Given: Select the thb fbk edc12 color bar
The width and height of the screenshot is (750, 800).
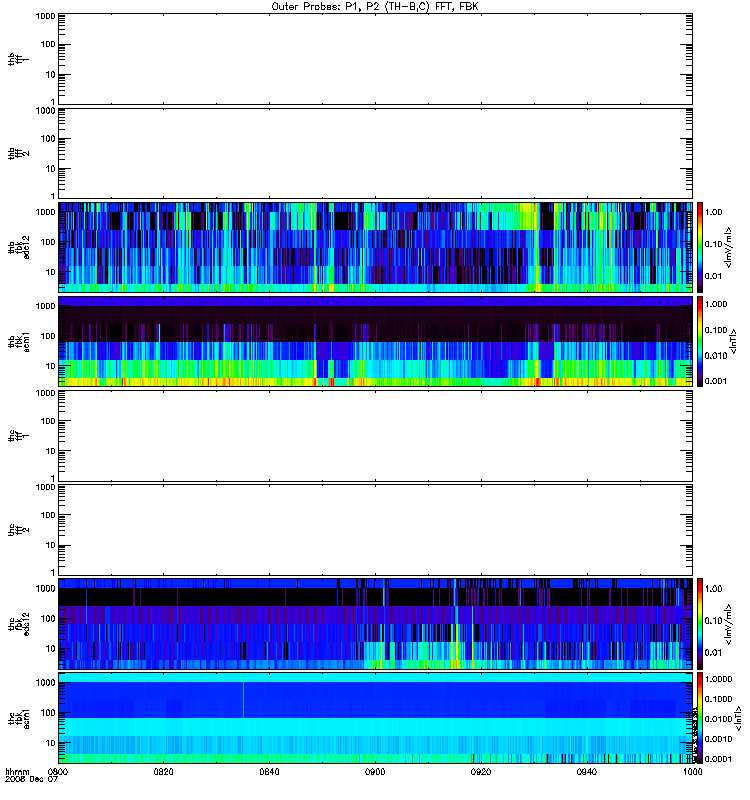Looking at the screenshot, I should tap(700, 247).
